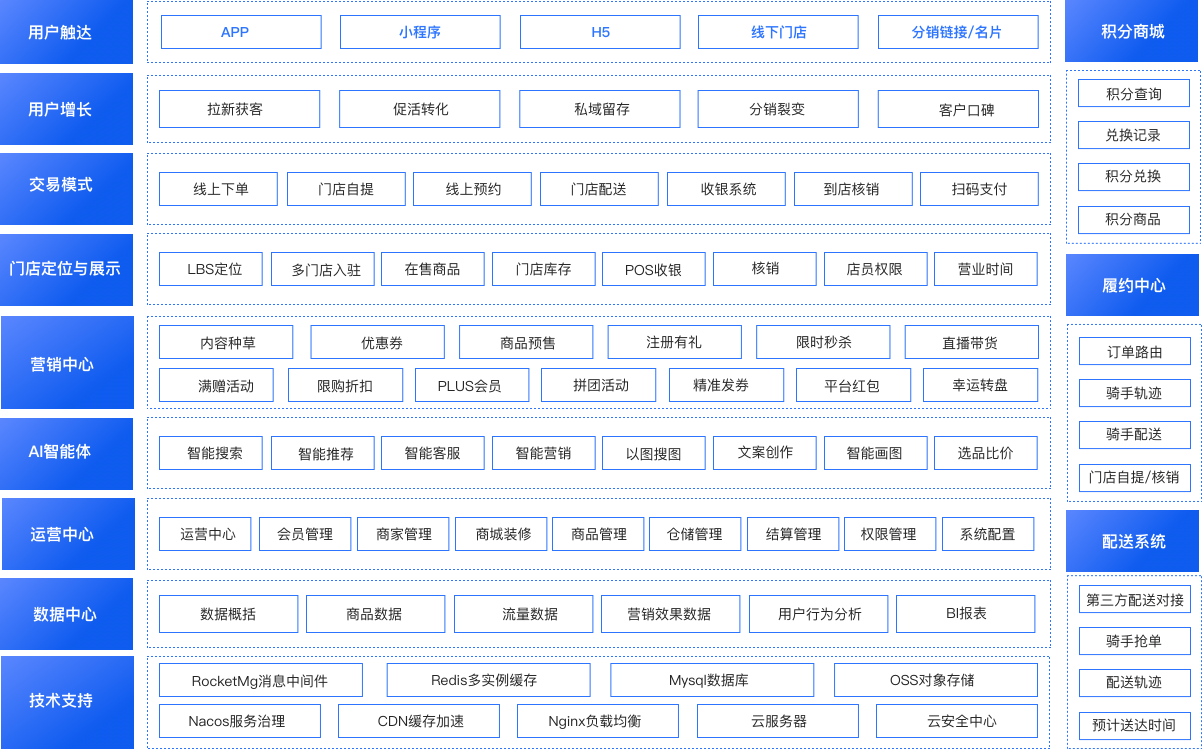1202x749 pixels.
Task: Click the 拉新获客 box
Action: tap(239, 109)
